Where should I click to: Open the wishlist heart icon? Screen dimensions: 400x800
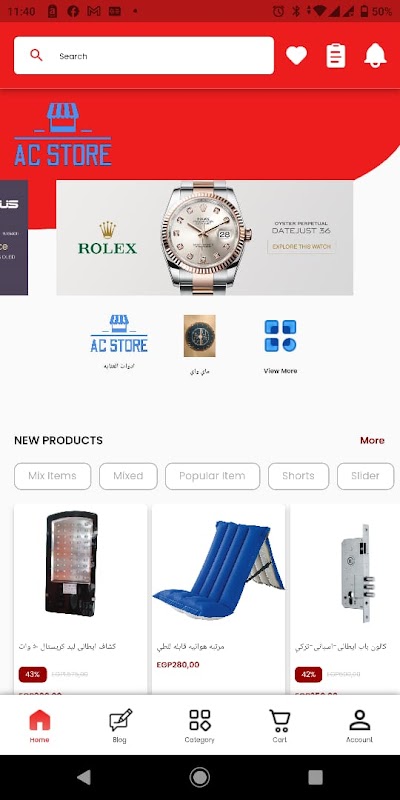point(296,56)
